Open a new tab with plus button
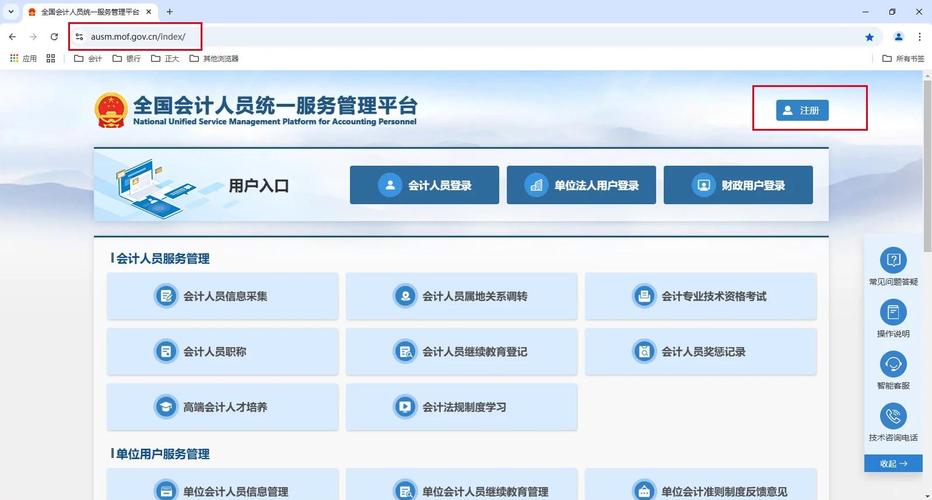Image resolution: width=932 pixels, height=500 pixels. (x=169, y=11)
